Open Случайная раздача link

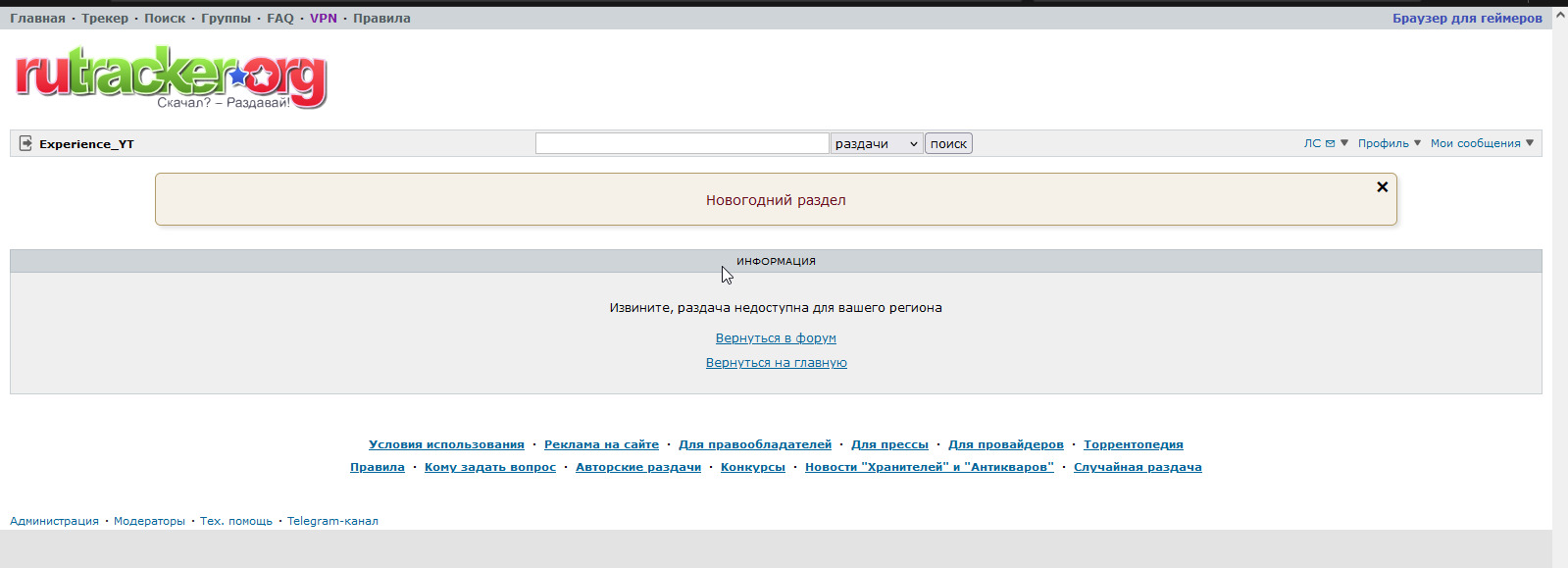1138,467
